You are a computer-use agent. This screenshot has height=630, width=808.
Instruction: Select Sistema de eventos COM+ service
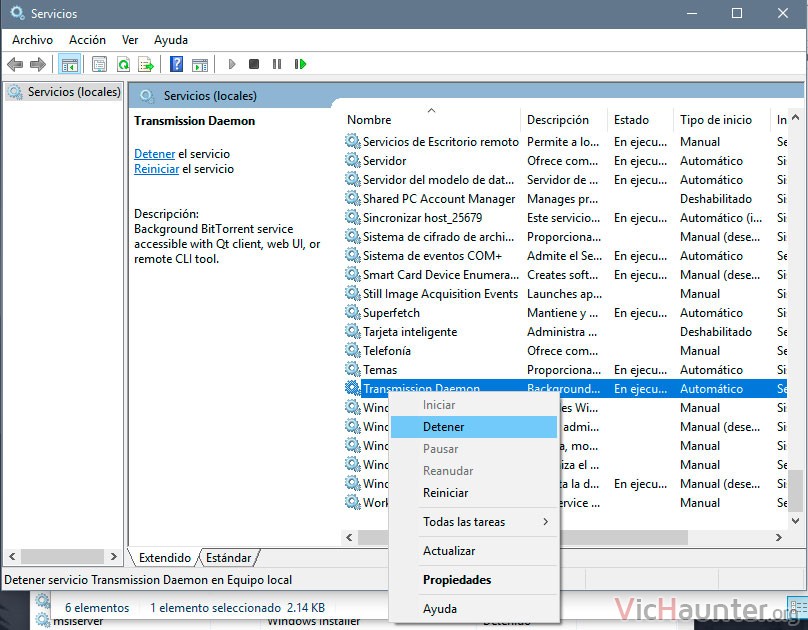point(565,256)
